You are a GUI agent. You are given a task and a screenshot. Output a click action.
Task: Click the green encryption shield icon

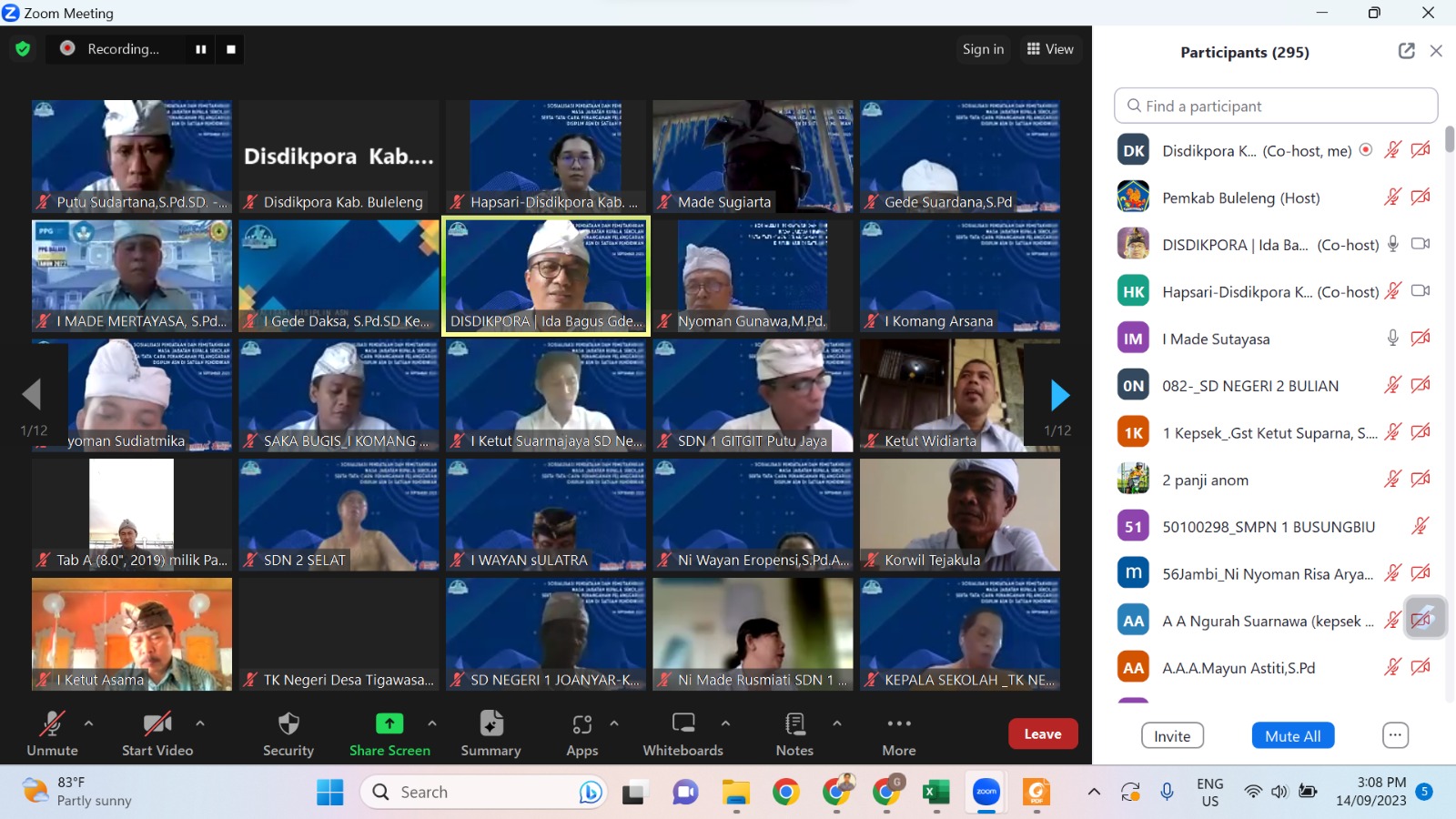click(23, 49)
